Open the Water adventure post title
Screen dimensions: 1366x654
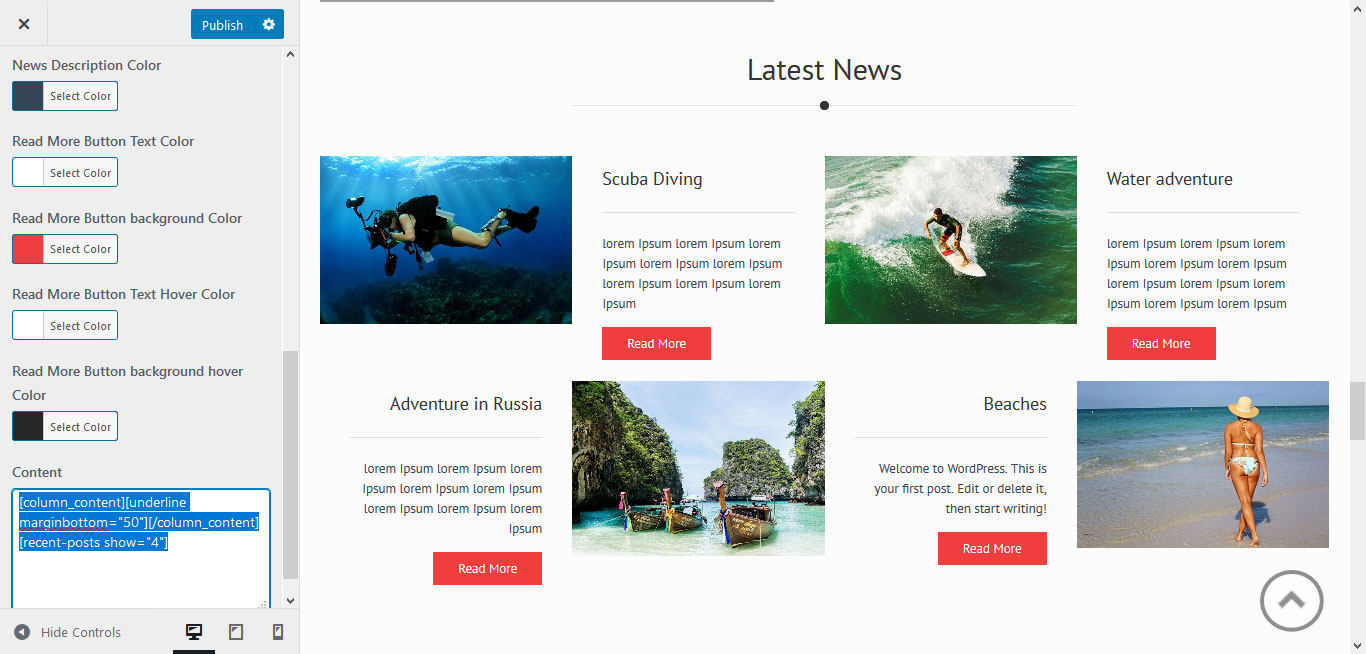(1169, 179)
